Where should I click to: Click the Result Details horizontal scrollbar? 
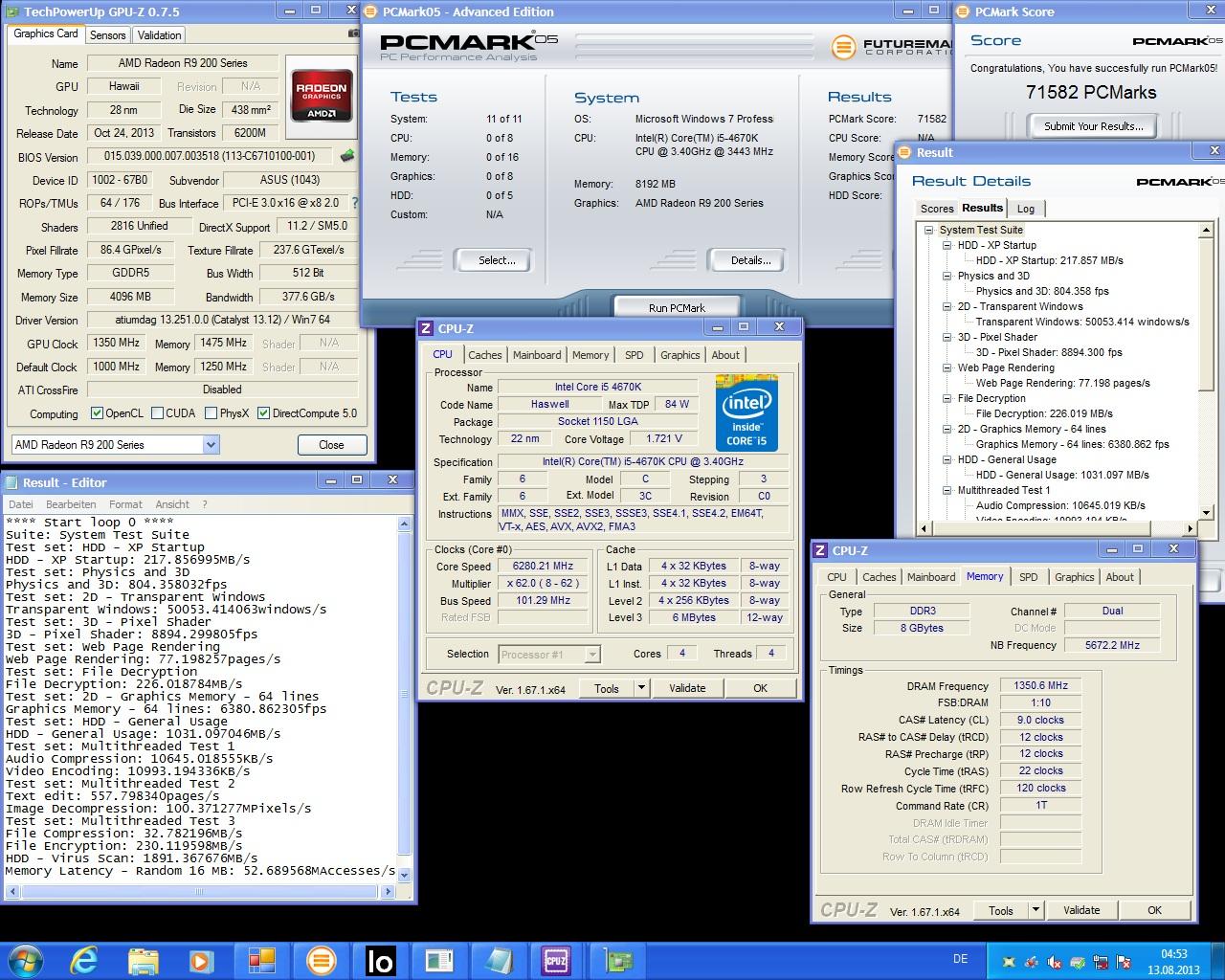1057,528
